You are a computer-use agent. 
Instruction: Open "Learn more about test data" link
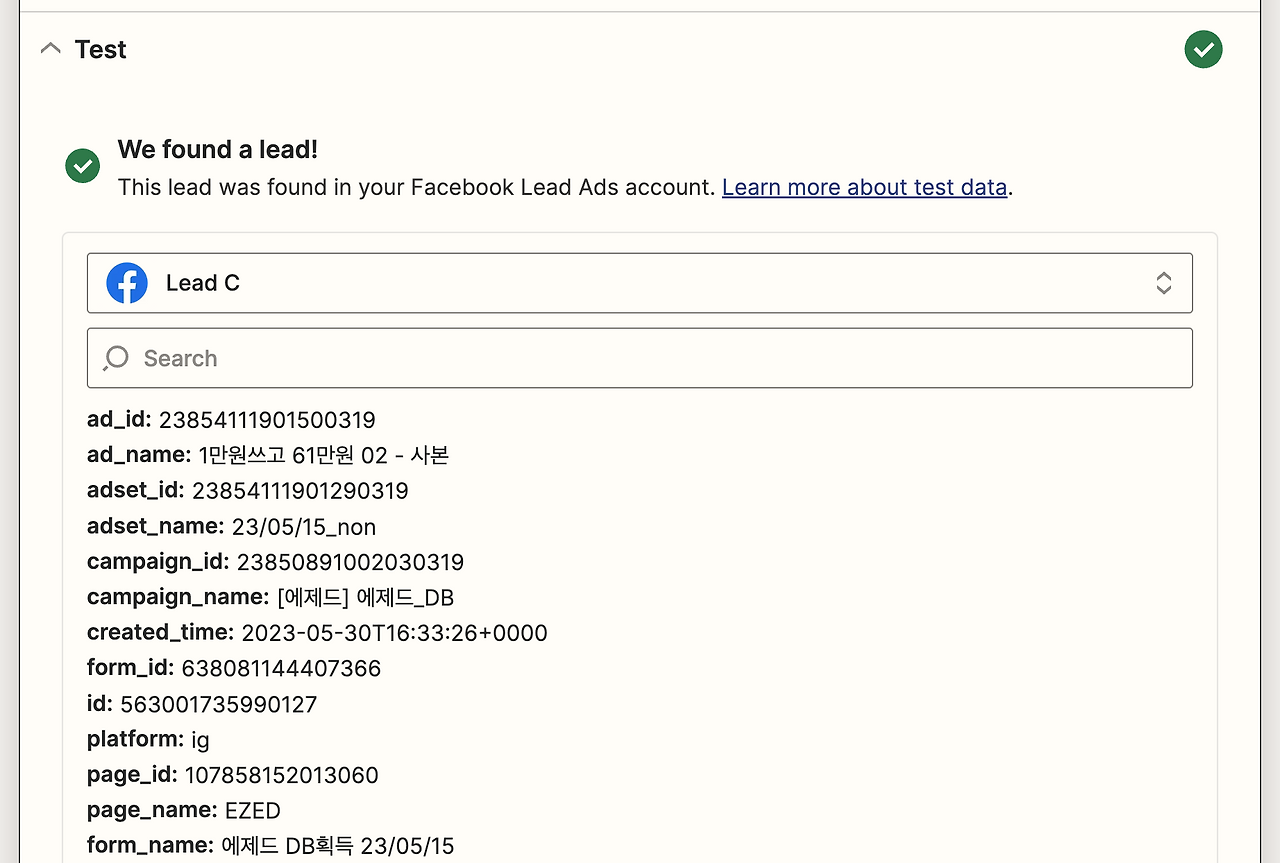(x=864, y=187)
